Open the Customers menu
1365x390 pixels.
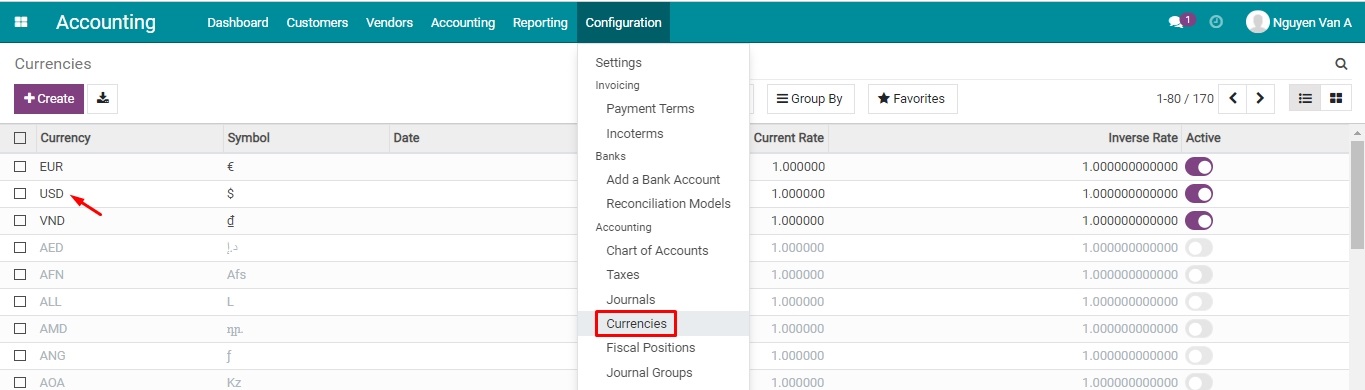[x=317, y=22]
